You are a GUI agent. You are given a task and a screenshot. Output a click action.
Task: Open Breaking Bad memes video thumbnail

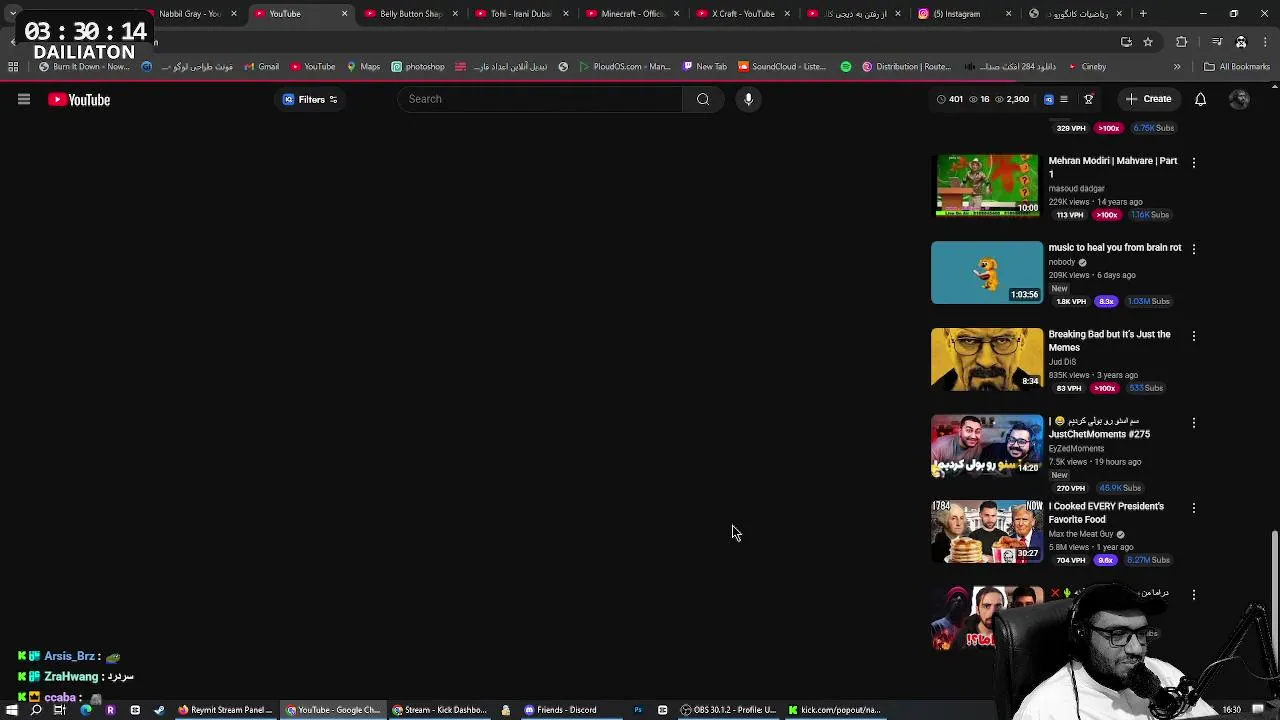[x=986, y=359]
